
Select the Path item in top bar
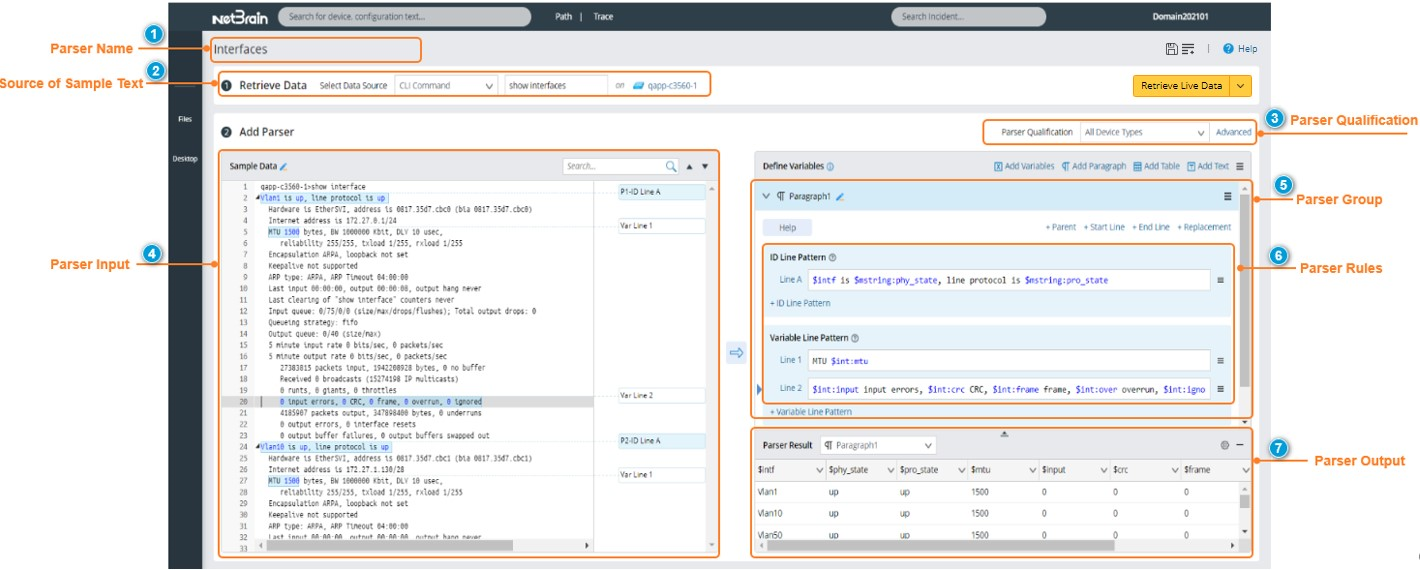coord(565,17)
